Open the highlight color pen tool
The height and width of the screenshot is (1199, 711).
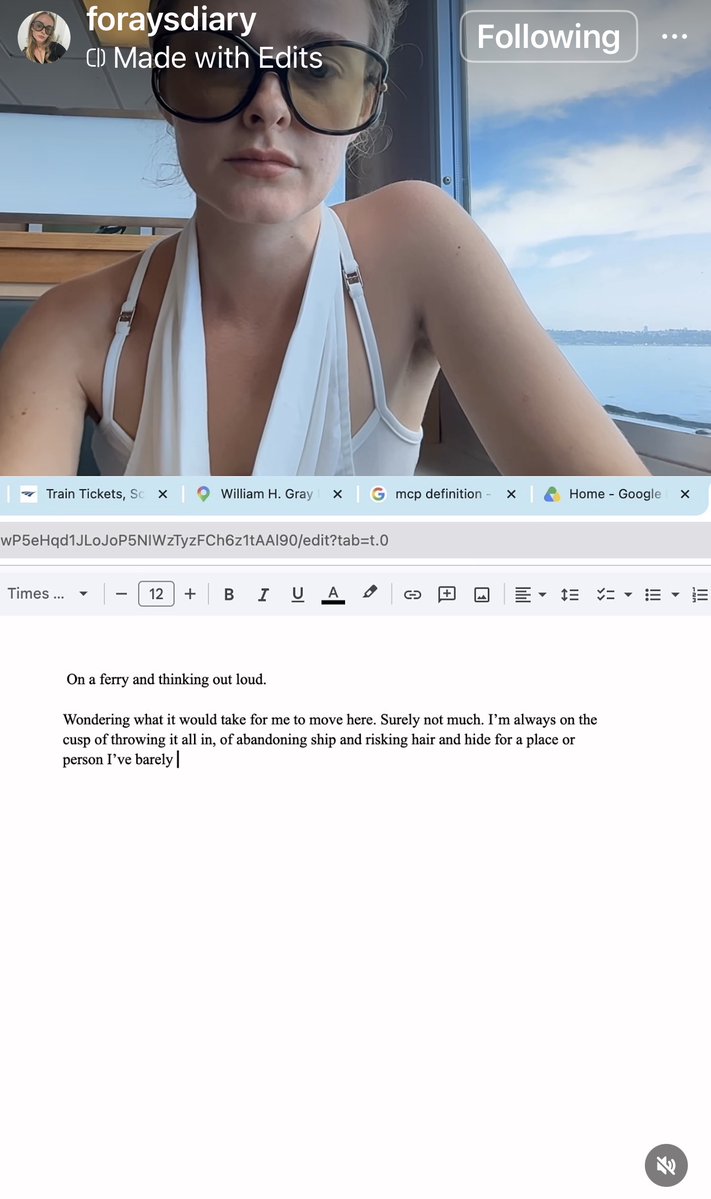(x=369, y=593)
